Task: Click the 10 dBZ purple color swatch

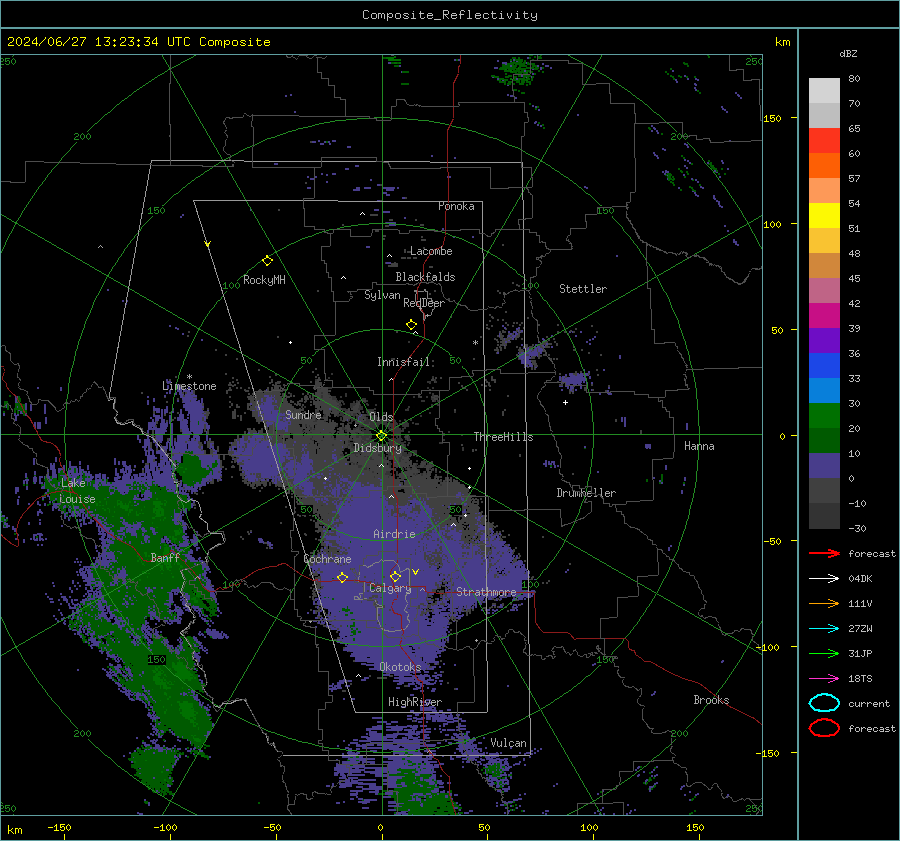Action: tap(824, 466)
